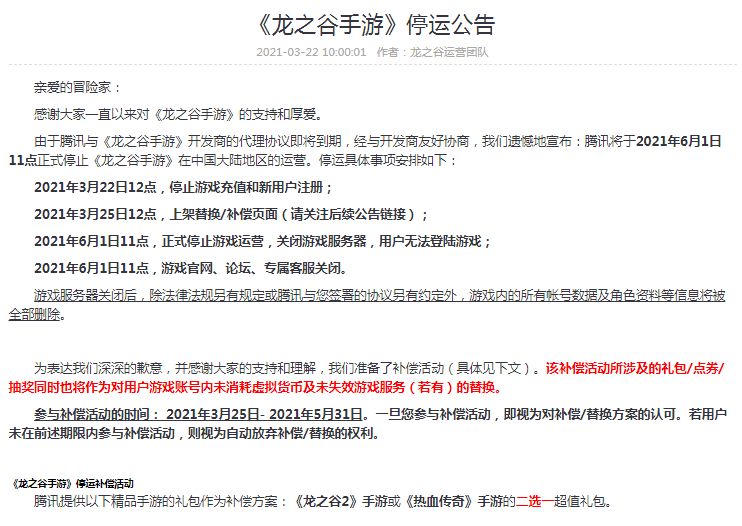Viewport: 742px width, 526px height.
Task: Click the line 感谢大家一直以来对《龙之谷手游》的支持和厚爱
Action: [179, 114]
